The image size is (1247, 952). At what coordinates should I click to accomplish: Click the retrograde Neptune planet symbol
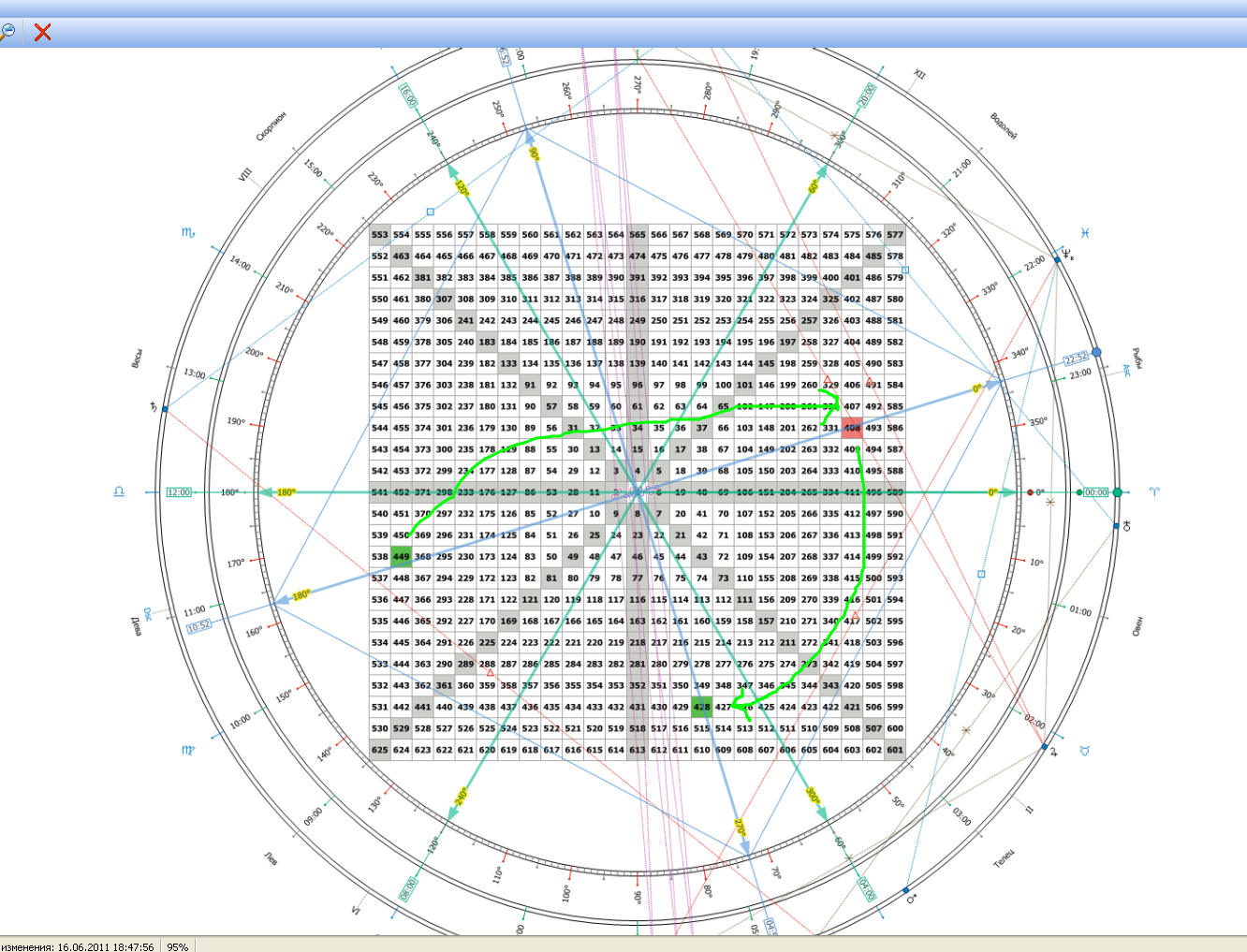tap(1066, 253)
